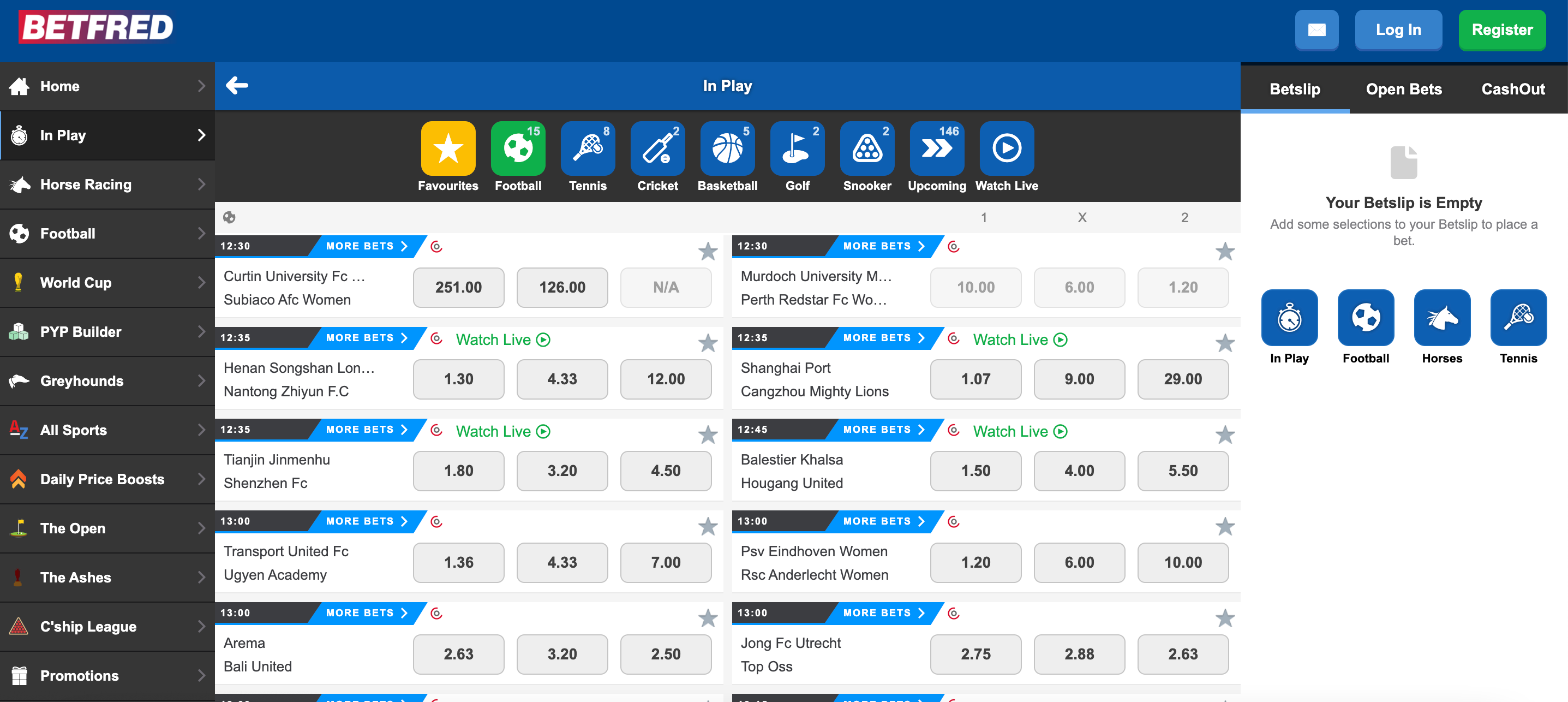Screen dimensions: 1568x702
Task: Click the envelope messages icon
Action: 1316,30
